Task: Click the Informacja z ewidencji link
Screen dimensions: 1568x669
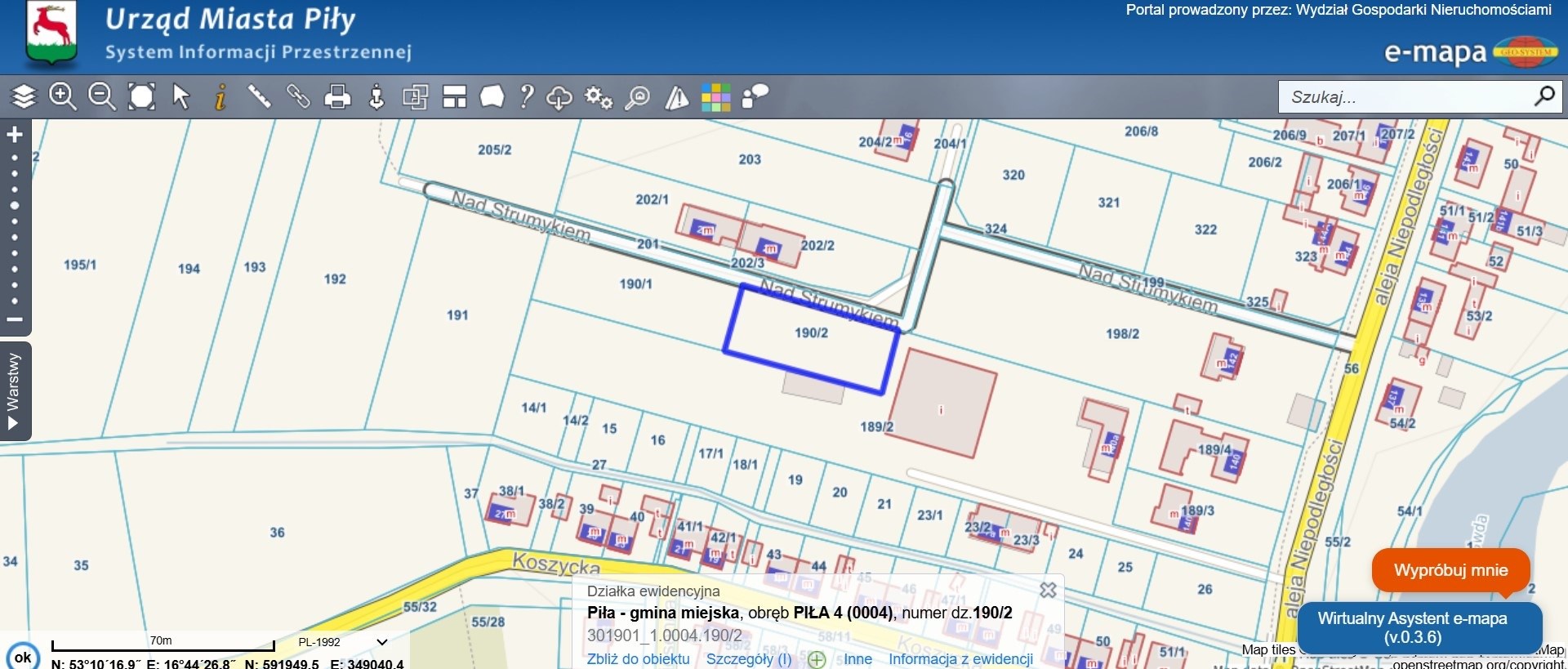Action: tap(960, 659)
